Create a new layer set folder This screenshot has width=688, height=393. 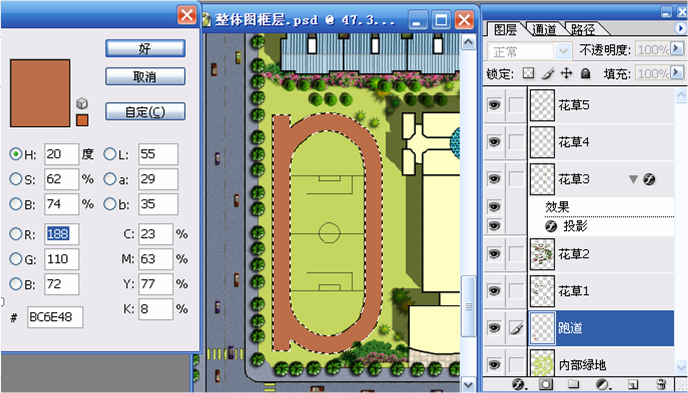[574, 385]
